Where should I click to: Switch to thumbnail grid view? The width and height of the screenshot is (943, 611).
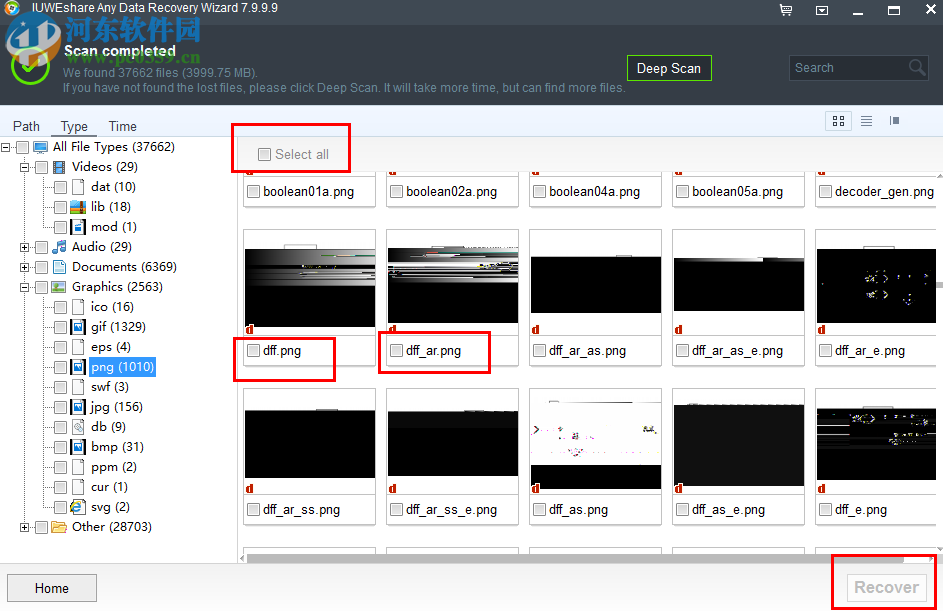(x=838, y=120)
